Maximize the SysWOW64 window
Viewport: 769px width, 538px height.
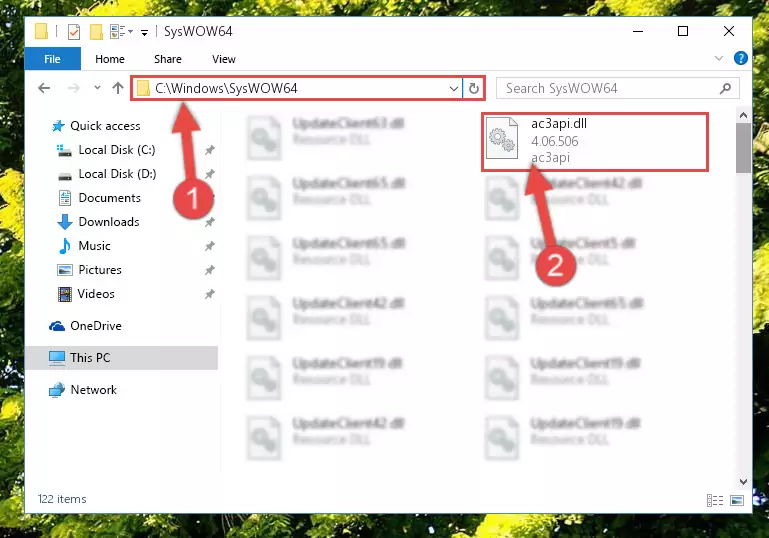pos(683,31)
